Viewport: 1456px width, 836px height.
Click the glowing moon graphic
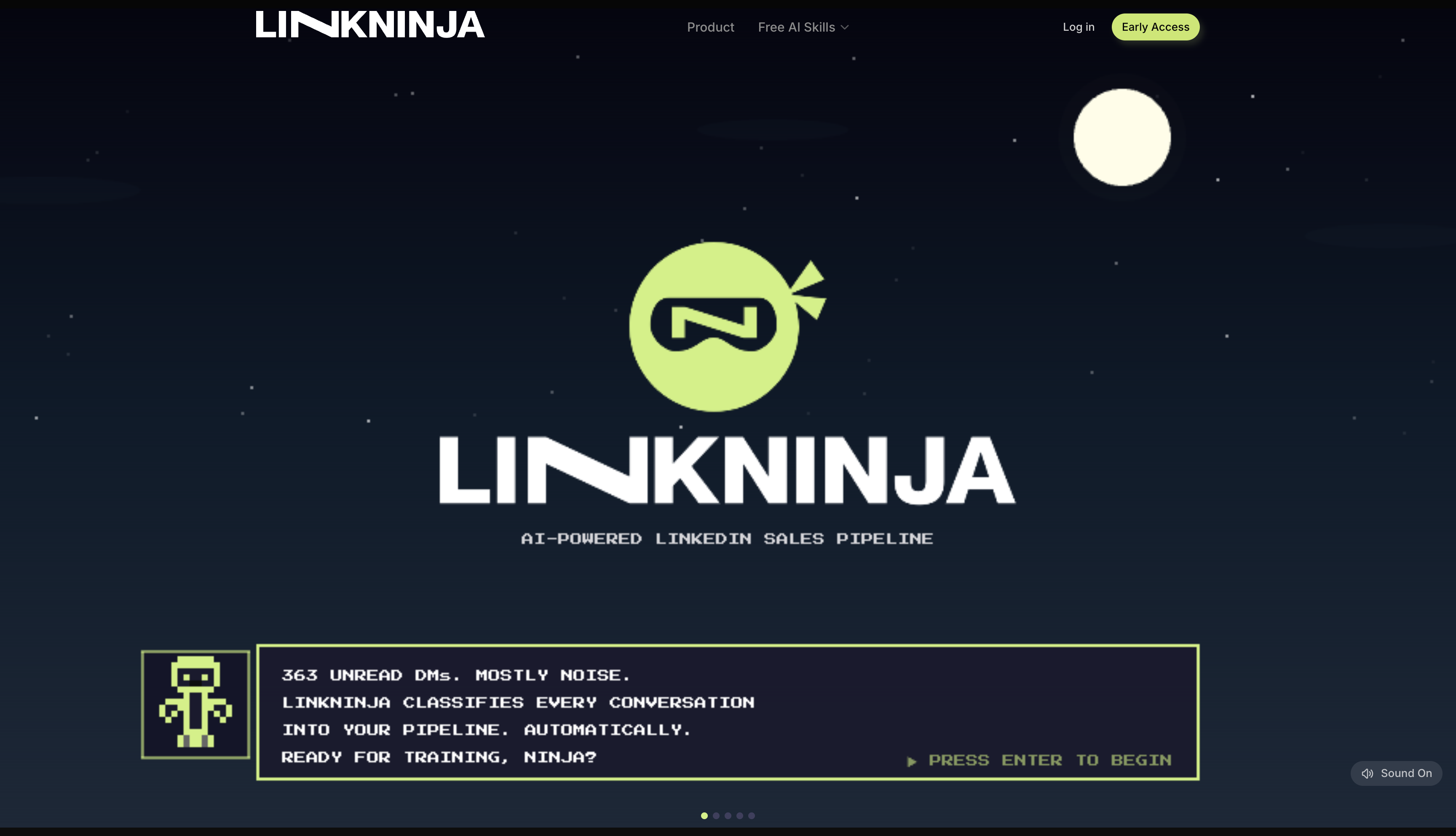click(1122, 138)
